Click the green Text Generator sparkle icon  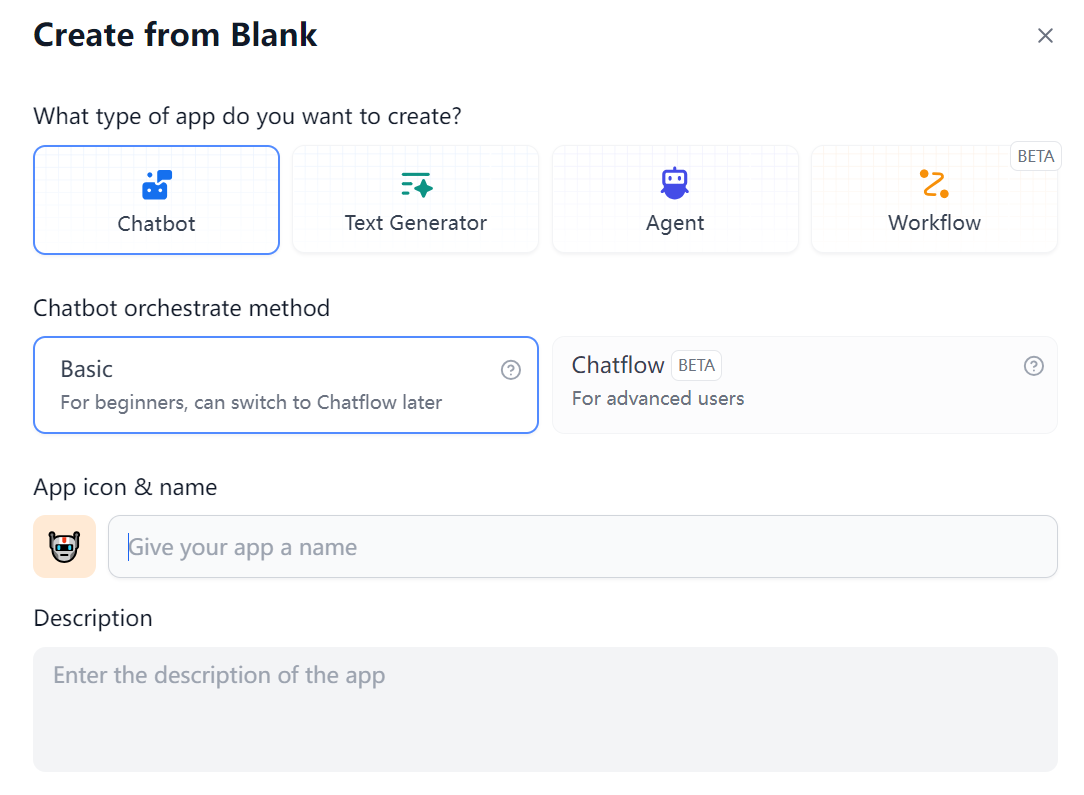click(416, 185)
